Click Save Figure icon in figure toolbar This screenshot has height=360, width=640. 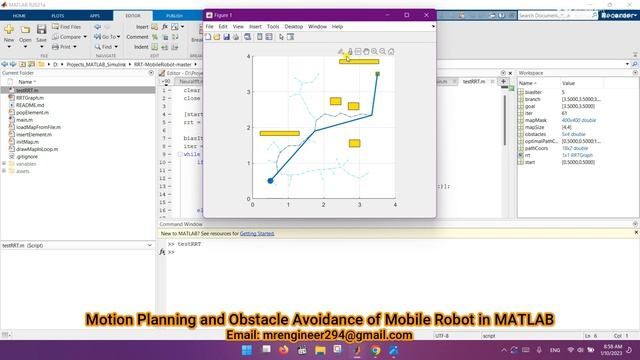pyautogui.click(x=227, y=37)
